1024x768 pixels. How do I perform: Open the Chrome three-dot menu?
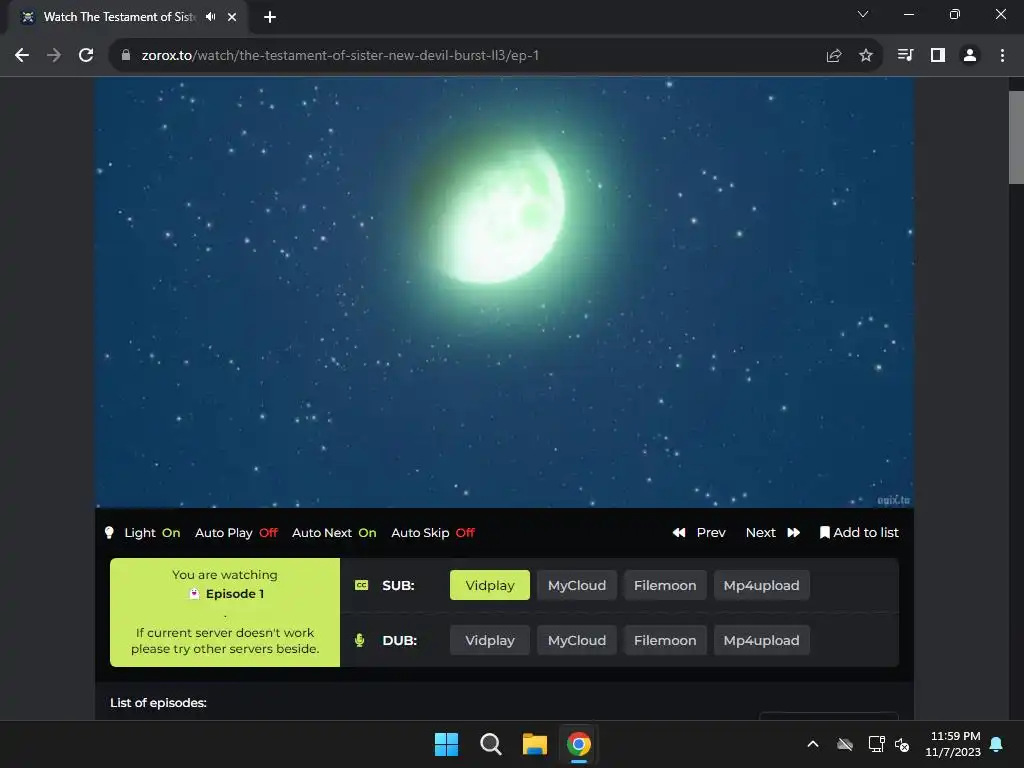coord(1002,56)
